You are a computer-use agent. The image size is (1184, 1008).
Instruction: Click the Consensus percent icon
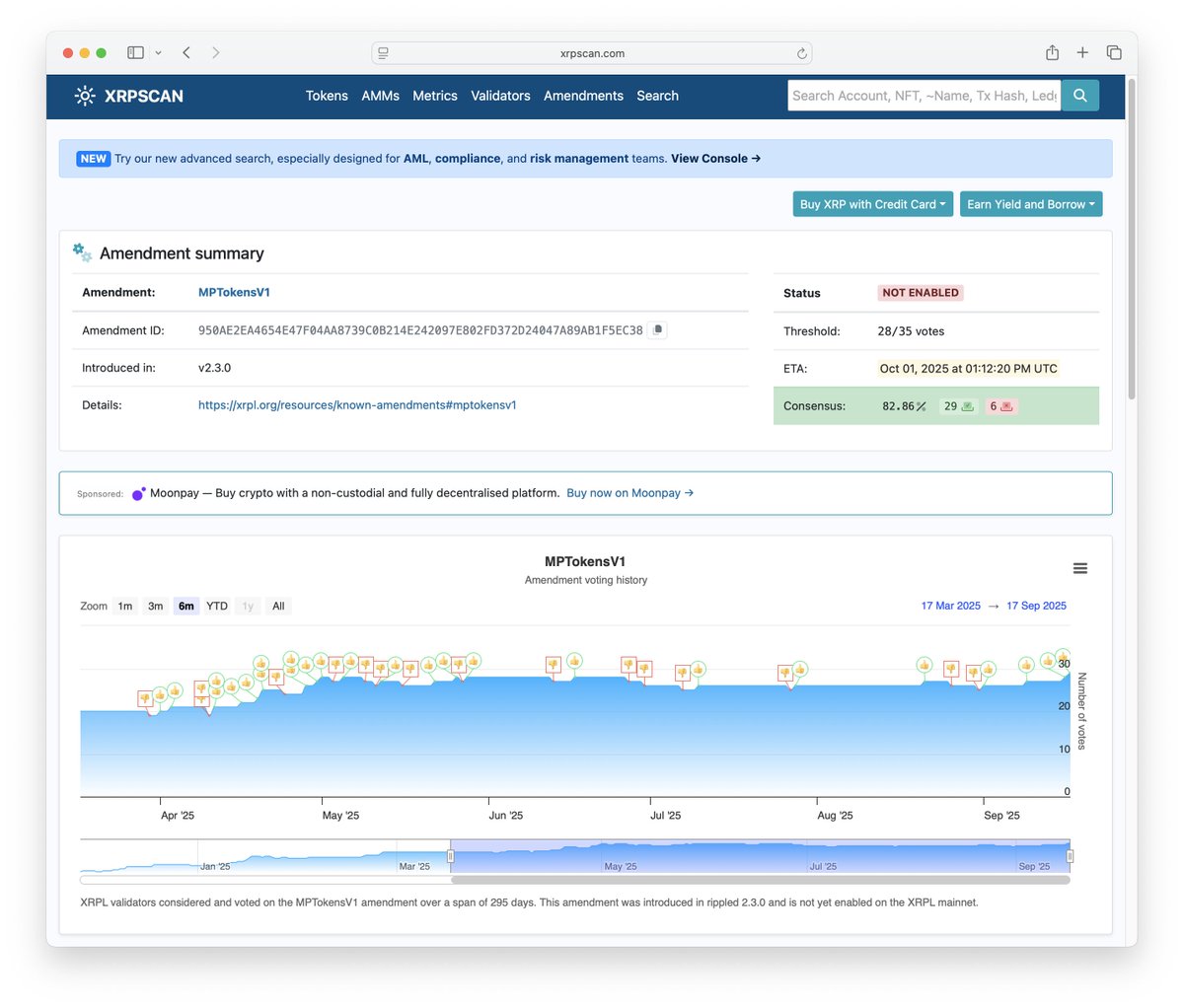tap(921, 406)
